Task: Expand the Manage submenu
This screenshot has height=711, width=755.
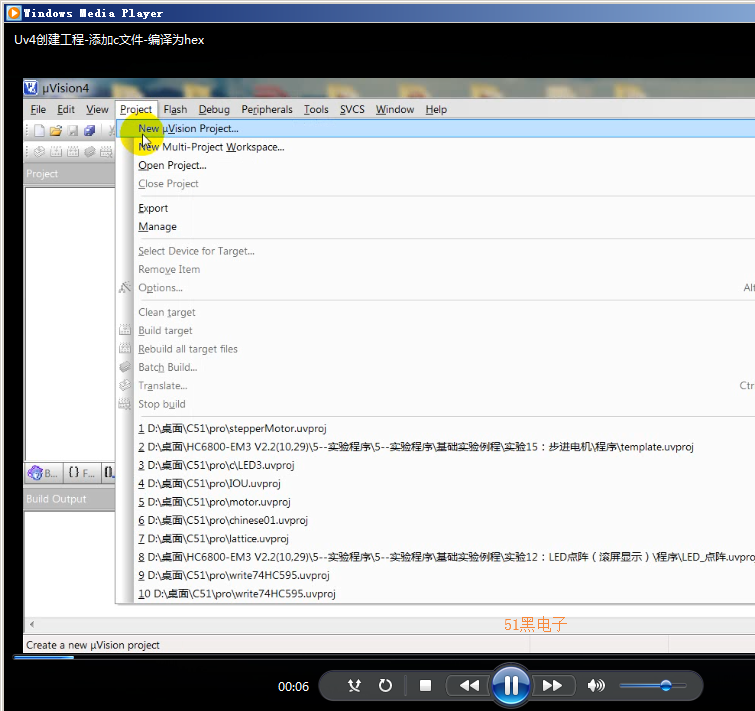Action: 436,226
